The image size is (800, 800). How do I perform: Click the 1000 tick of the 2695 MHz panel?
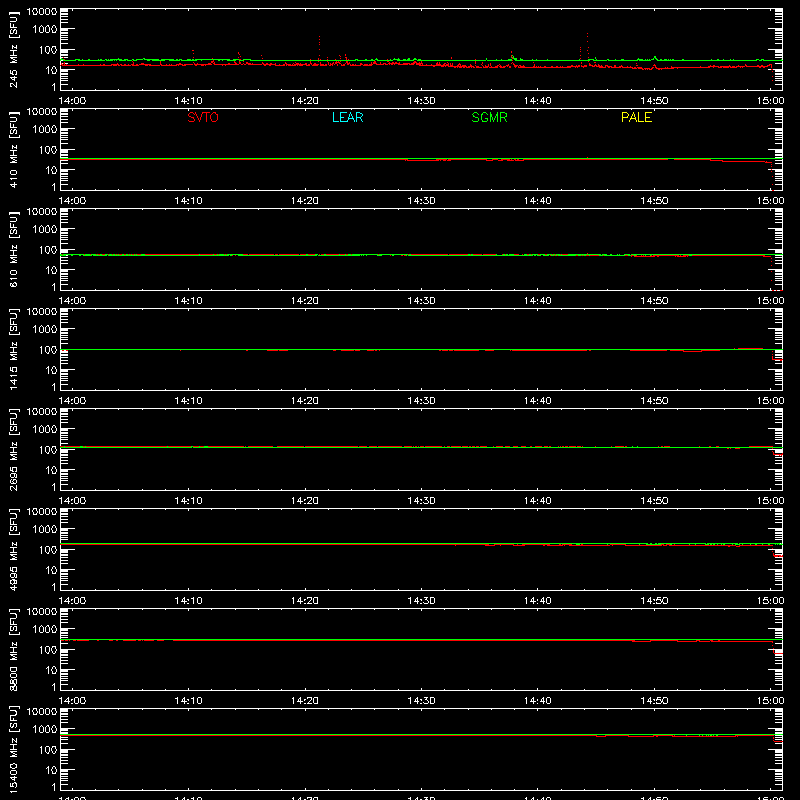(x=45, y=429)
